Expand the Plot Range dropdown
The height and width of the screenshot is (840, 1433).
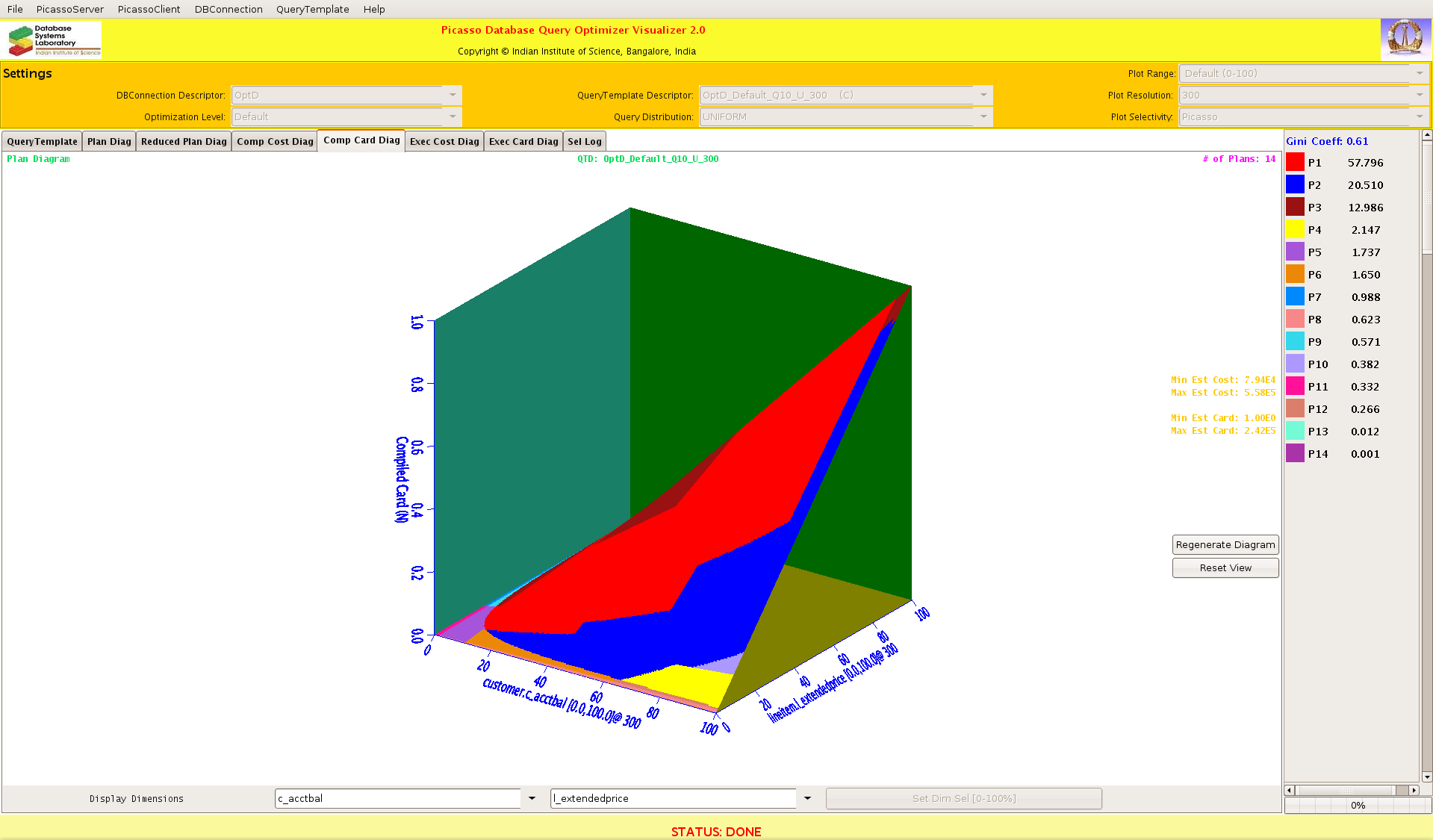1419,73
